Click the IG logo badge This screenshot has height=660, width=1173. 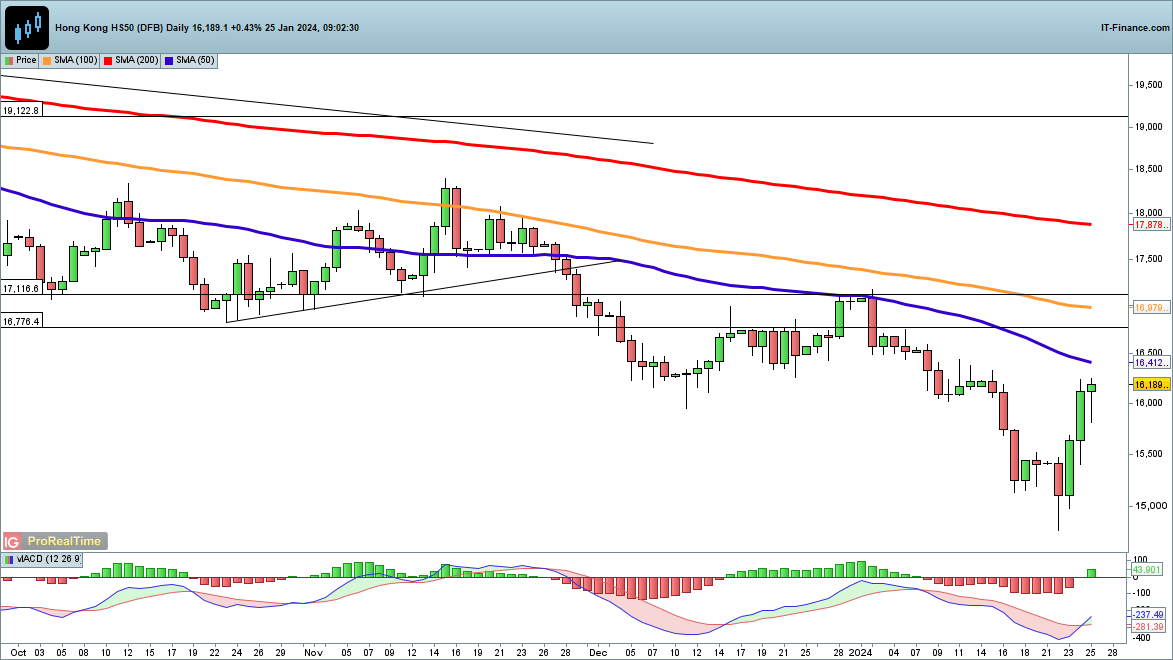pyautogui.click(x=13, y=540)
